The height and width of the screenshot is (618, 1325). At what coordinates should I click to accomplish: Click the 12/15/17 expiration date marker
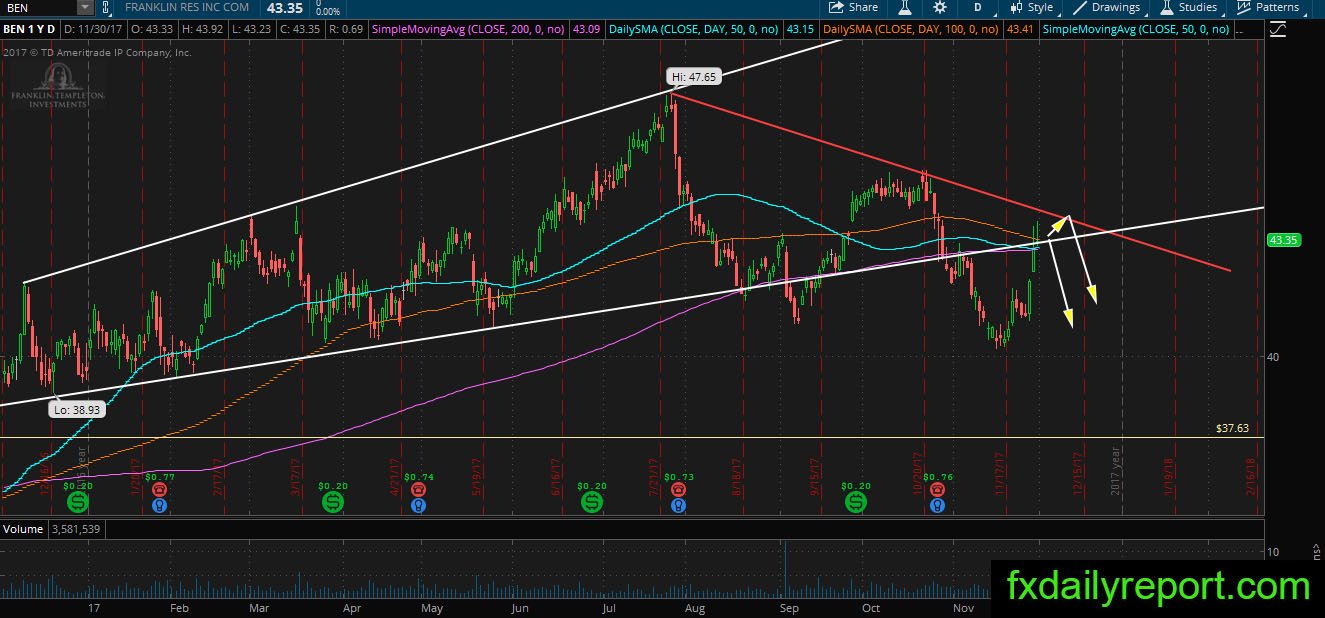click(1078, 475)
